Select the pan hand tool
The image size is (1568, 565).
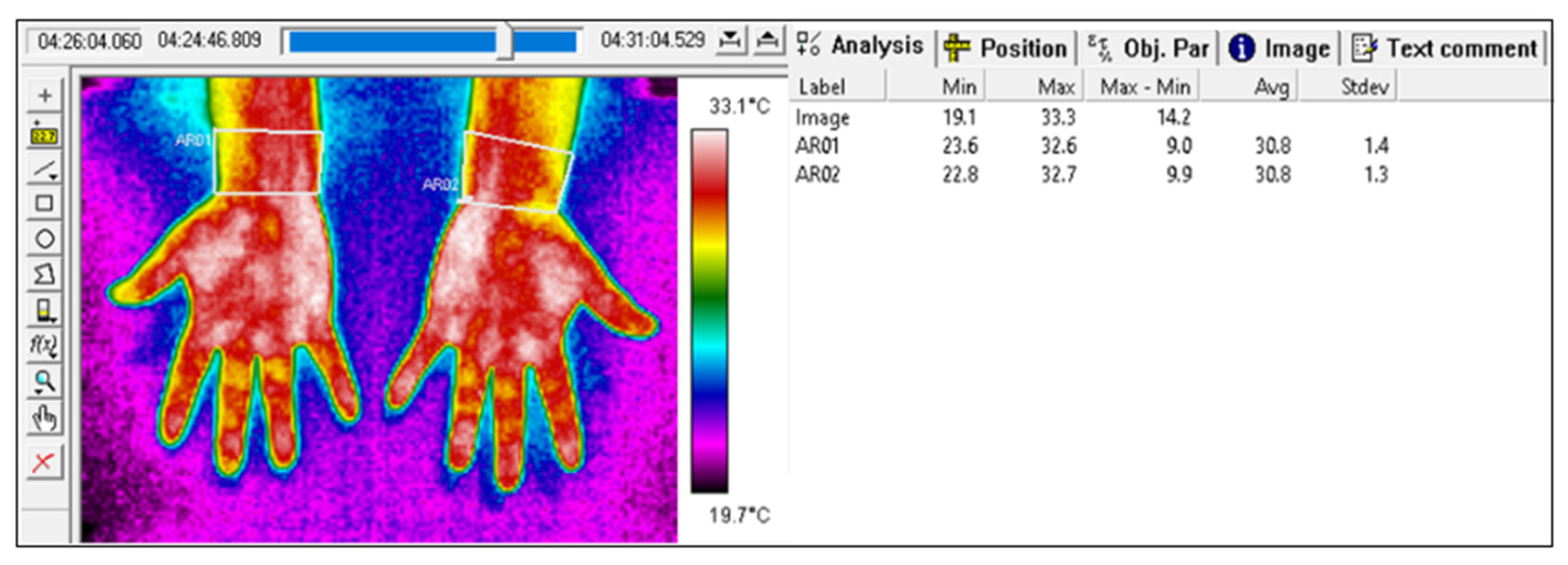coord(45,418)
